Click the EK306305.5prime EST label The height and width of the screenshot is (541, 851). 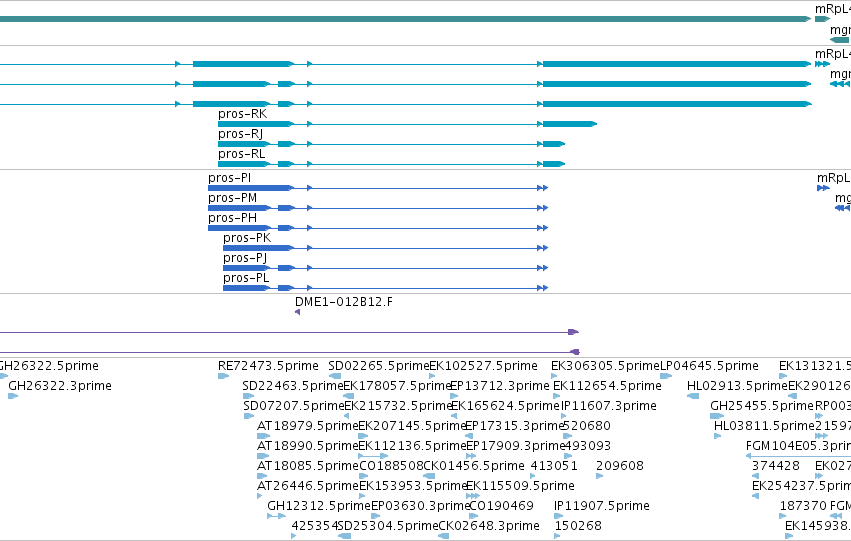click(x=605, y=366)
